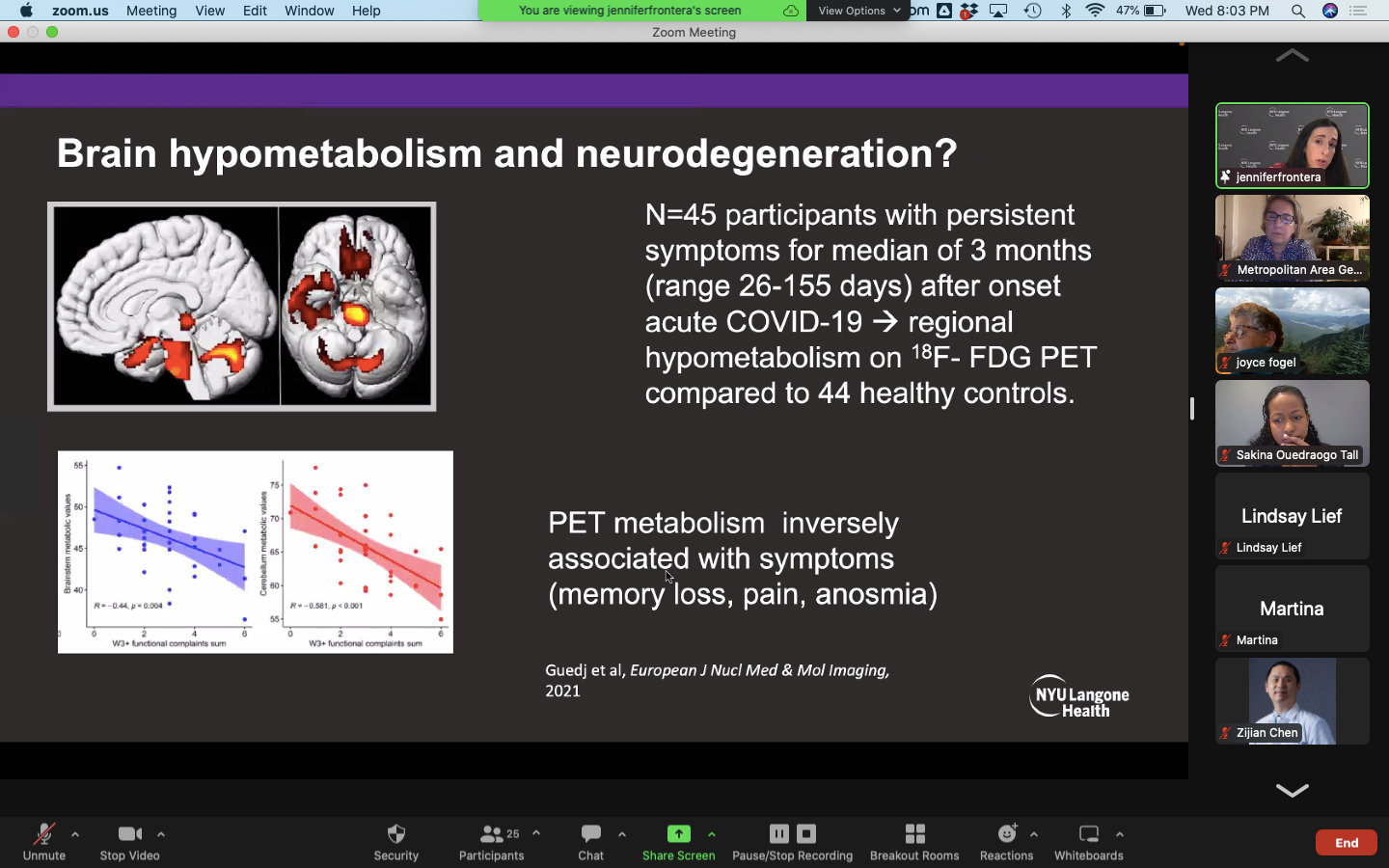
Task: Select the Lindsay Lief participant tile
Action: (1292, 516)
